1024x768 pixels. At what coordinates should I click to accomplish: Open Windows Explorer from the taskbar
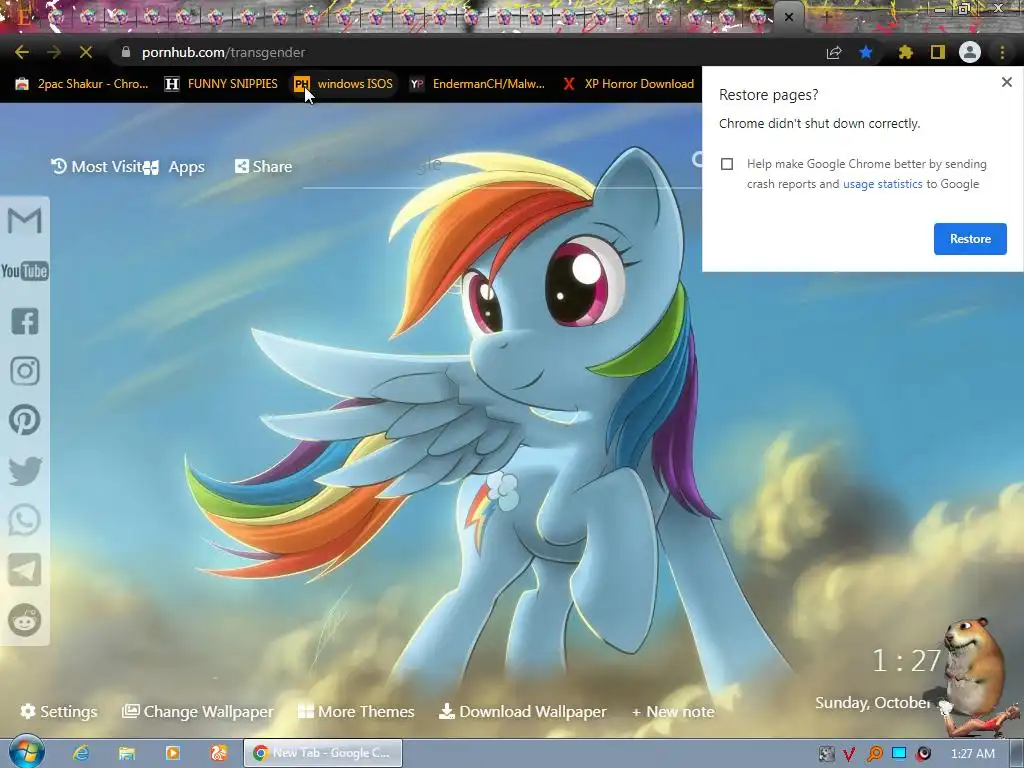127,753
